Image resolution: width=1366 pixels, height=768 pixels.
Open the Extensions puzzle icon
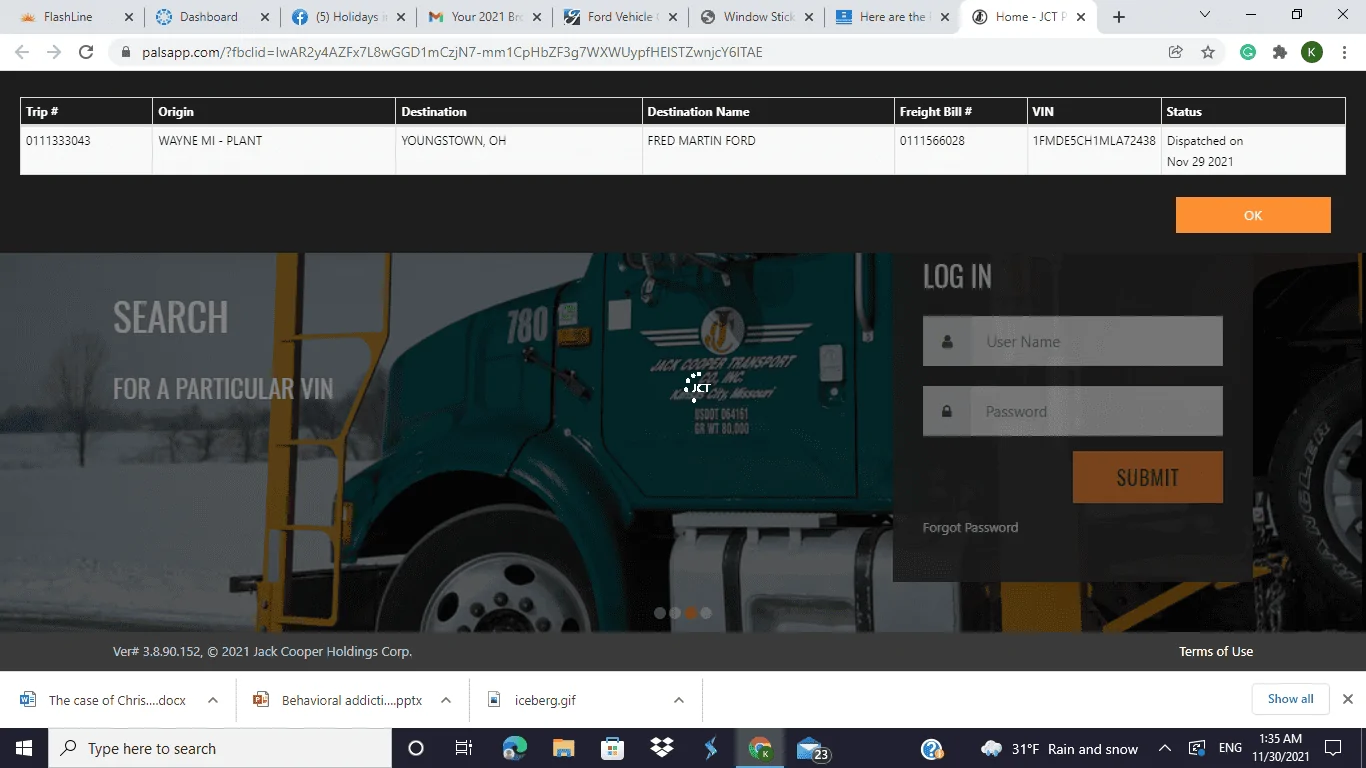(1280, 52)
